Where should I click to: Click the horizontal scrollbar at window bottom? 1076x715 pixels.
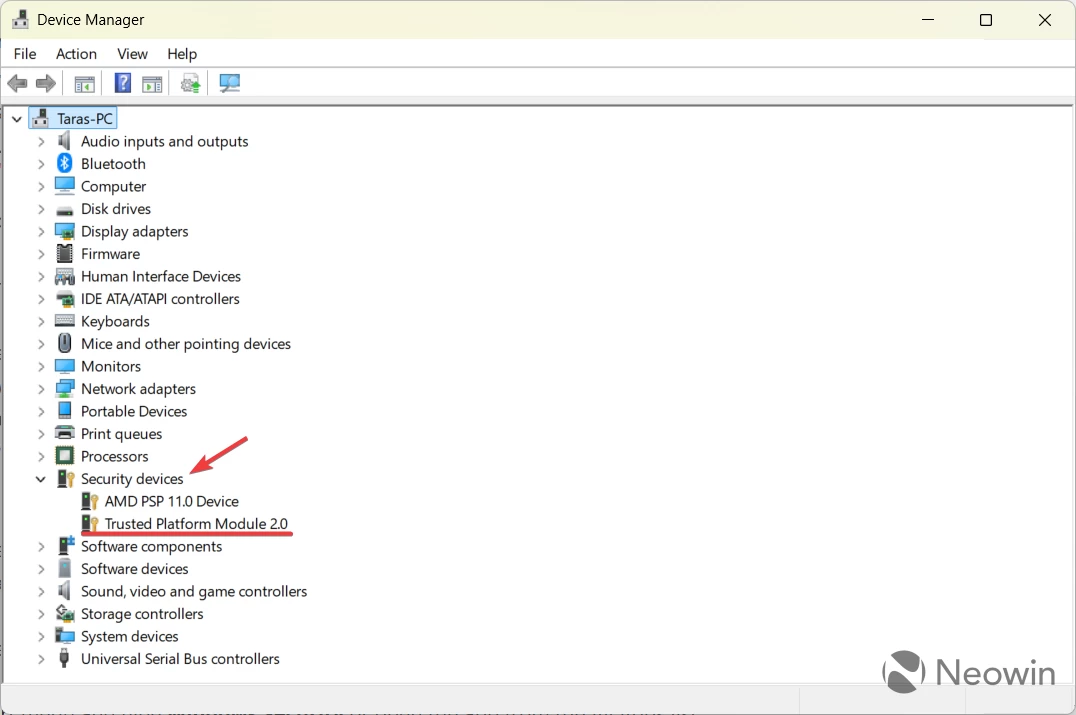pos(400,700)
